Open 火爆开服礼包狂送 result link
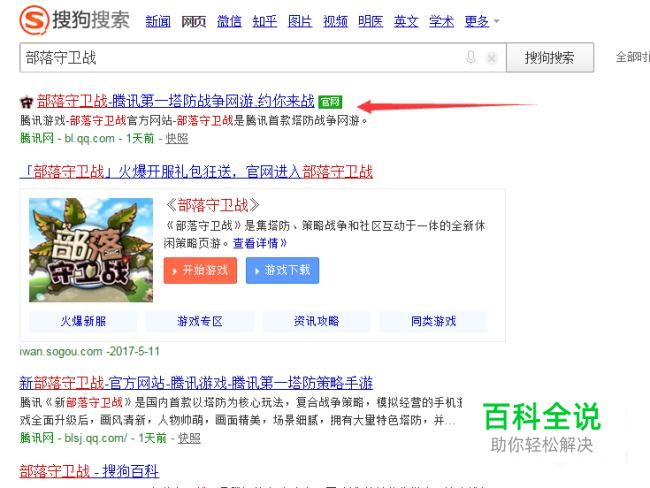Image resolution: width=650 pixels, height=488 pixels. [x=196, y=172]
